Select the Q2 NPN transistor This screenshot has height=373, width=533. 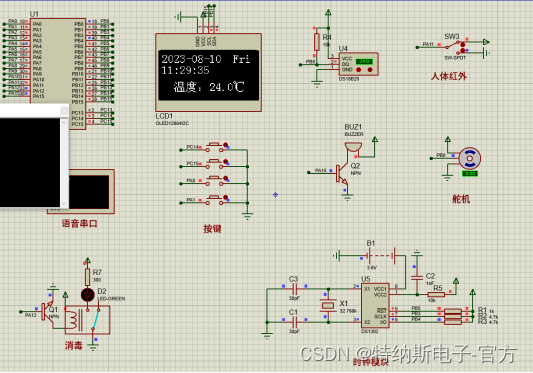[x=342, y=174]
